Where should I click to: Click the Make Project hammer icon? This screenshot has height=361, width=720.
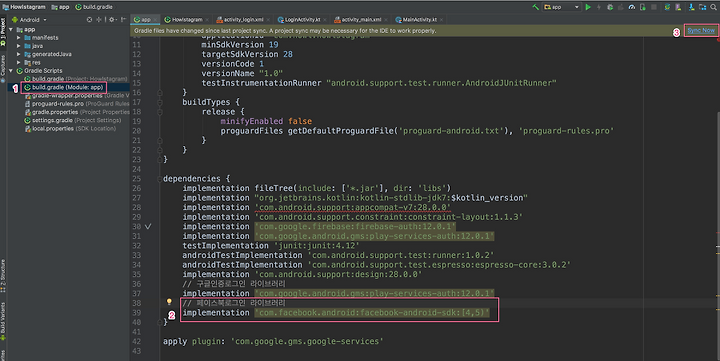[535, 7]
